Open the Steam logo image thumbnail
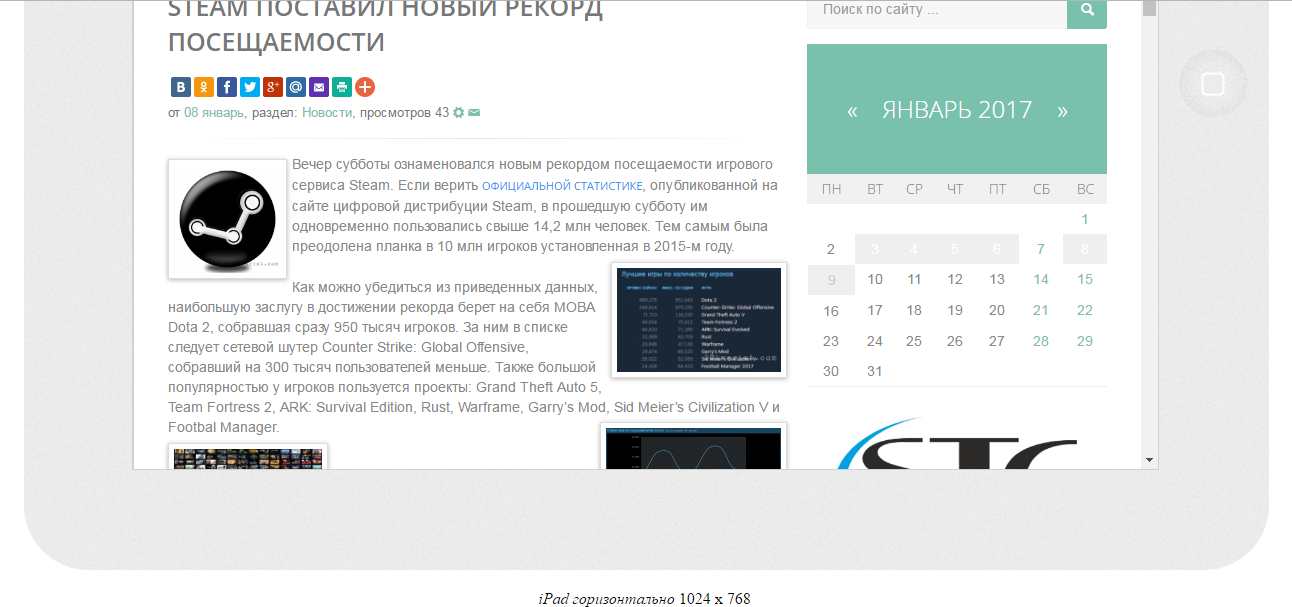Image resolution: width=1292 pixels, height=607 pixels. point(228,219)
